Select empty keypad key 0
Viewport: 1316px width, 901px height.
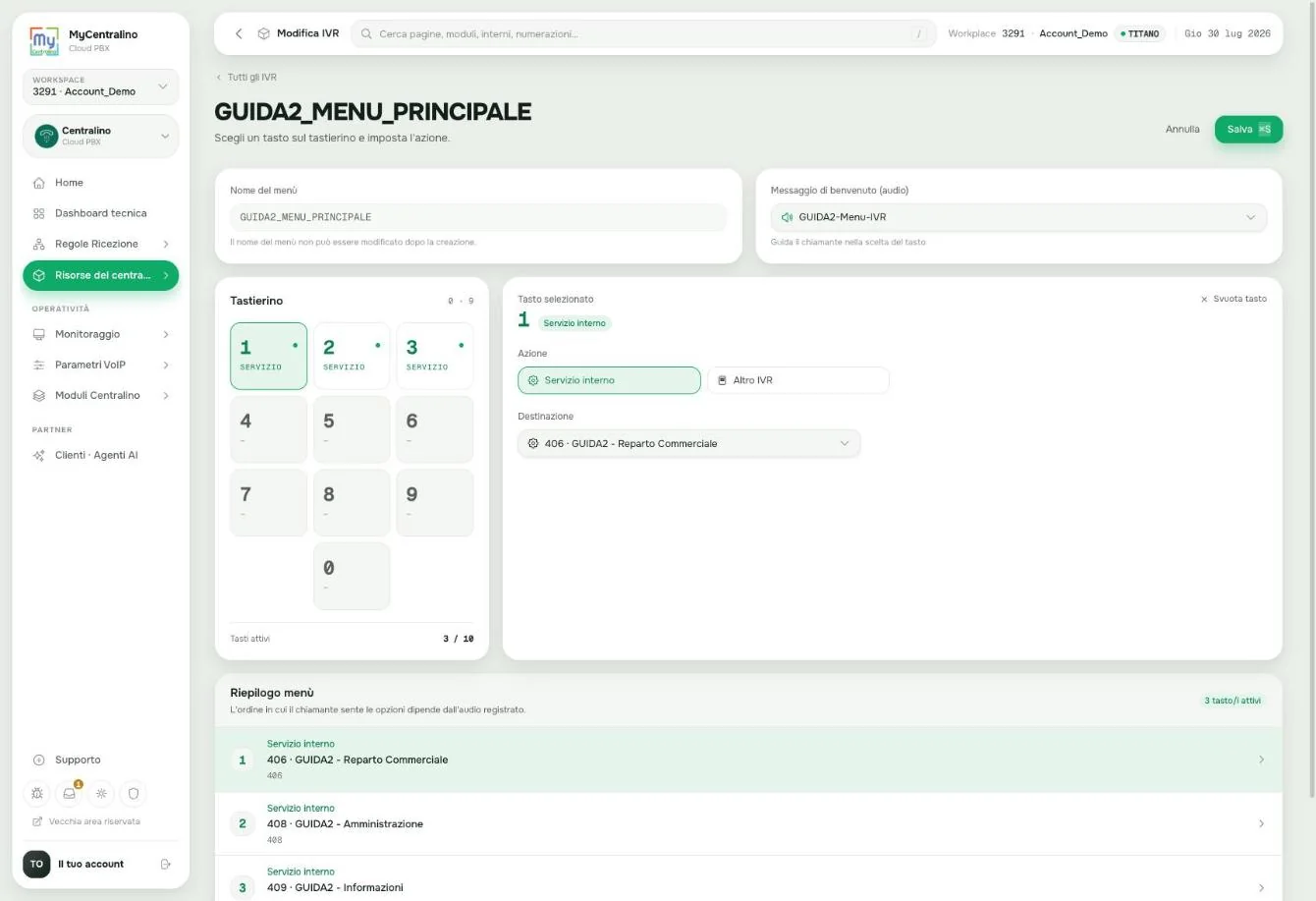pos(352,576)
